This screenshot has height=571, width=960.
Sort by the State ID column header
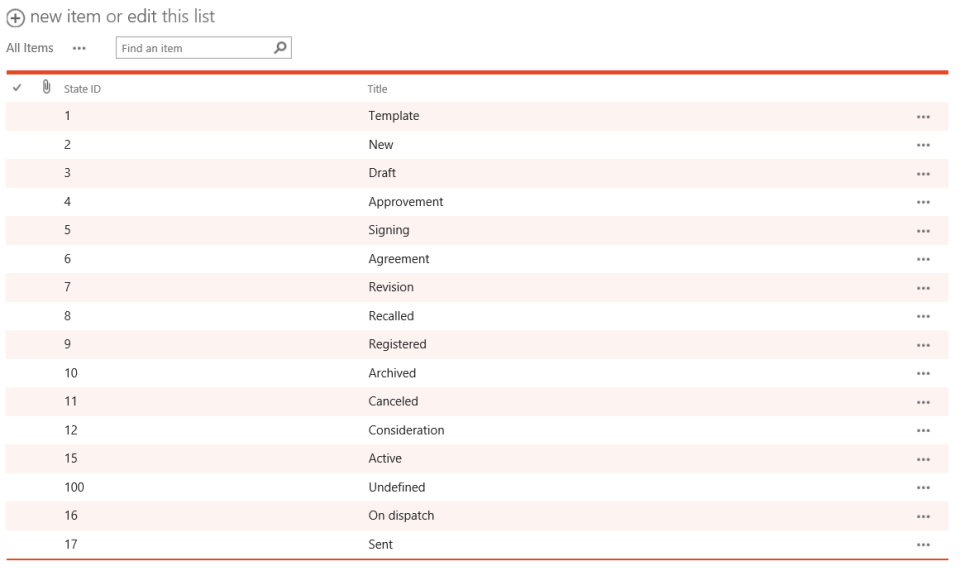(82, 89)
